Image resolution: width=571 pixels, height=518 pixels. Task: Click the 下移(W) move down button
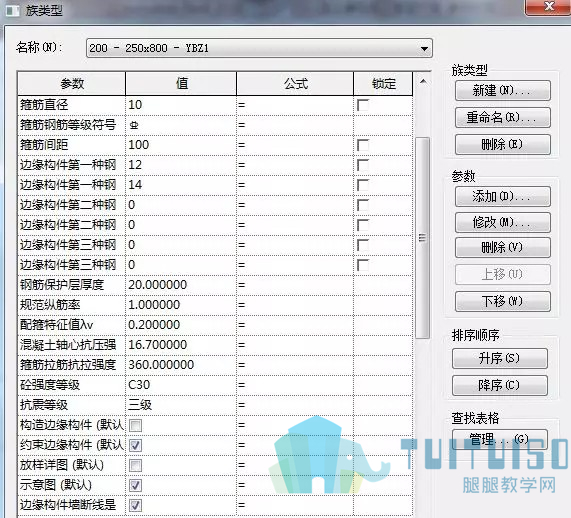click(503, 301)
